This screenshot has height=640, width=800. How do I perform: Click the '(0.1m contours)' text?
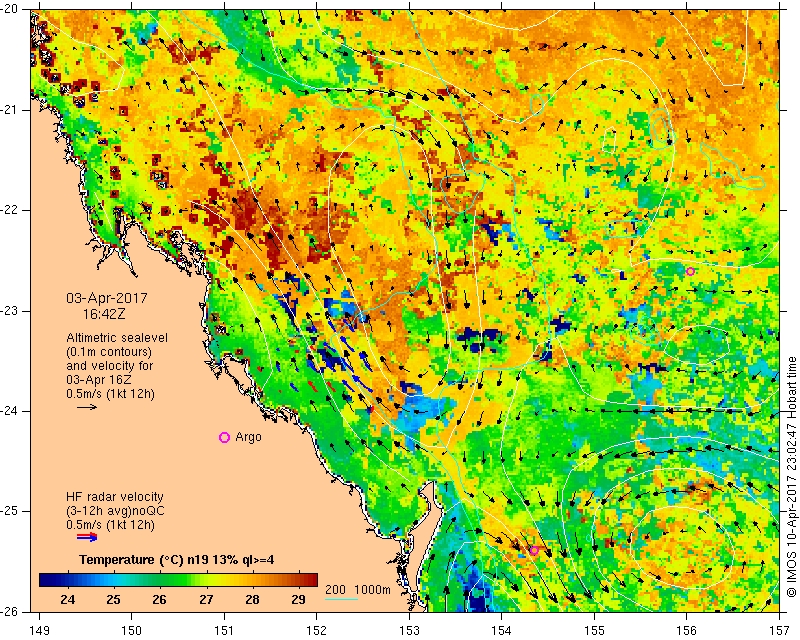(109, 352)
